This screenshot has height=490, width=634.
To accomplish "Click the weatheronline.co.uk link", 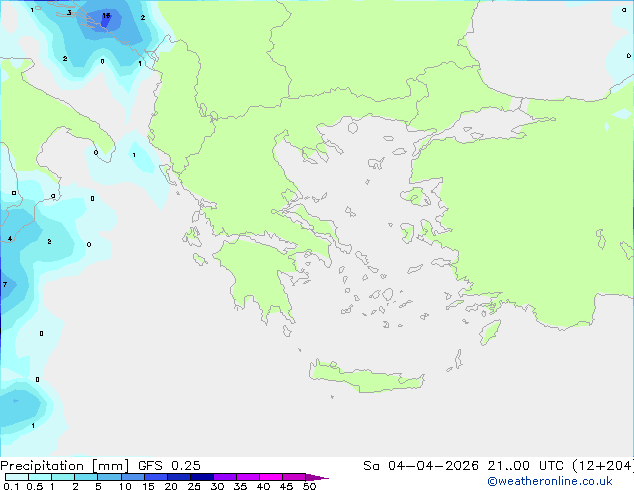I will pyautogui.click(x=550, y=481).
